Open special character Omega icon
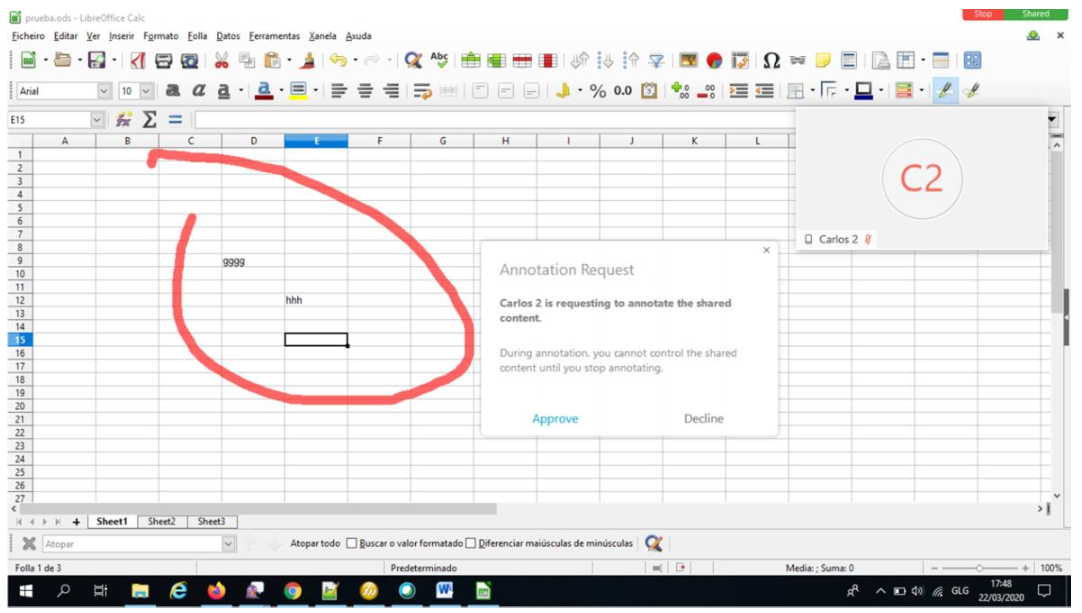The width and height of the screenshot is (1082, 613). (772, 61)
